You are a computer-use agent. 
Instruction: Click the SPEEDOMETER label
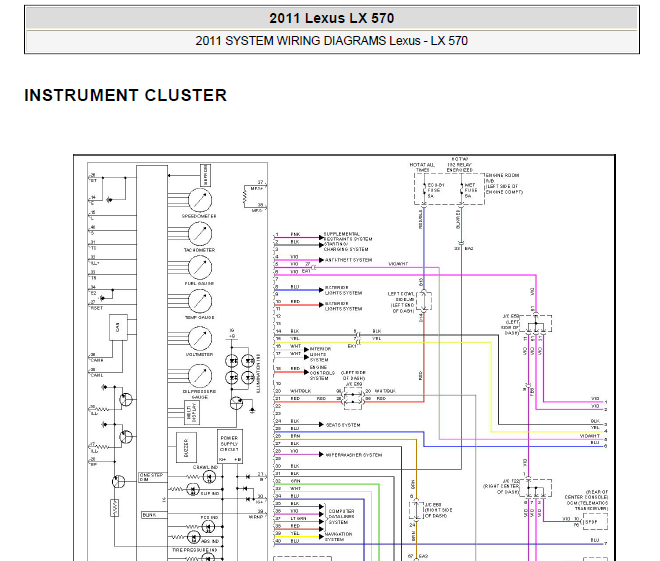click(199, 216)
